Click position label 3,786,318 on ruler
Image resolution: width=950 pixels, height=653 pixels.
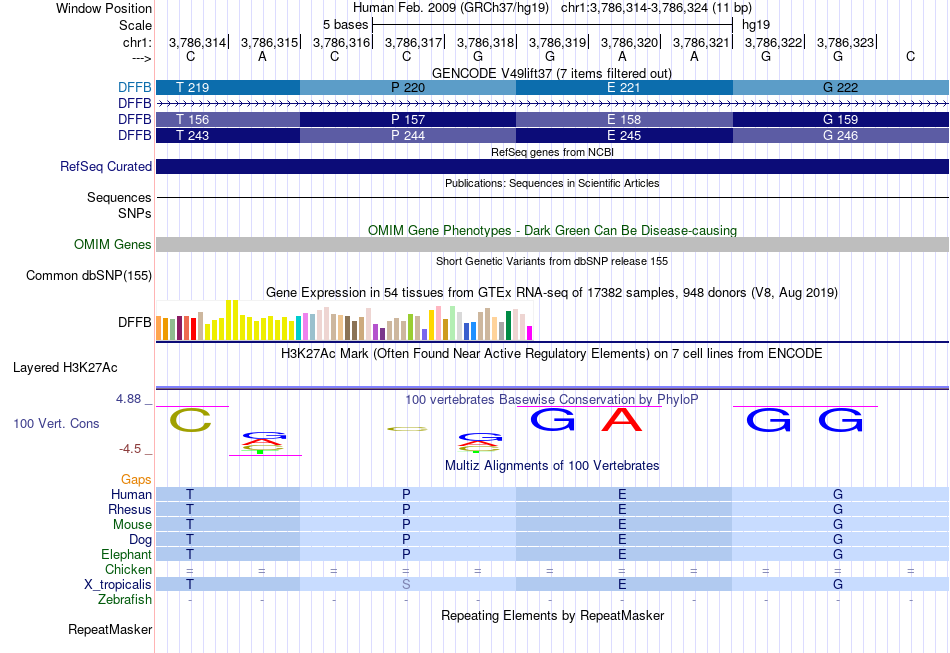pyautogui.click(x=485, y=42)
